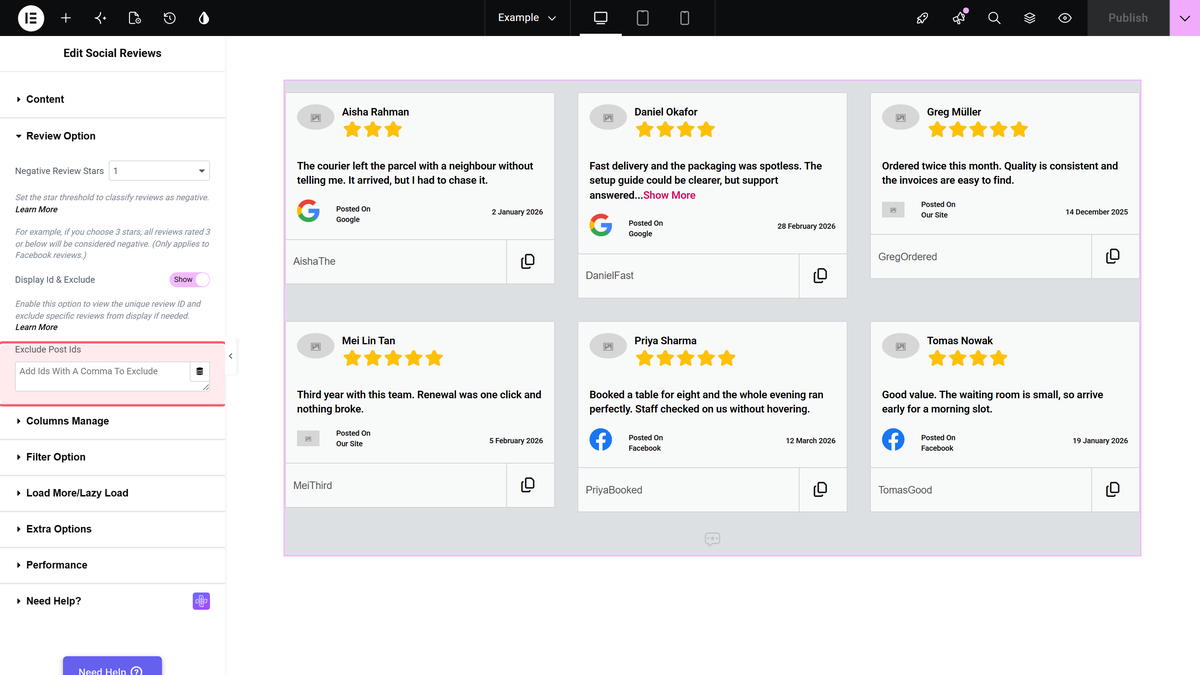Viewport: 1200px width, 675px height.
Task: Click Show More on Daniel Okafor's review
Action: tap(669, 195)
